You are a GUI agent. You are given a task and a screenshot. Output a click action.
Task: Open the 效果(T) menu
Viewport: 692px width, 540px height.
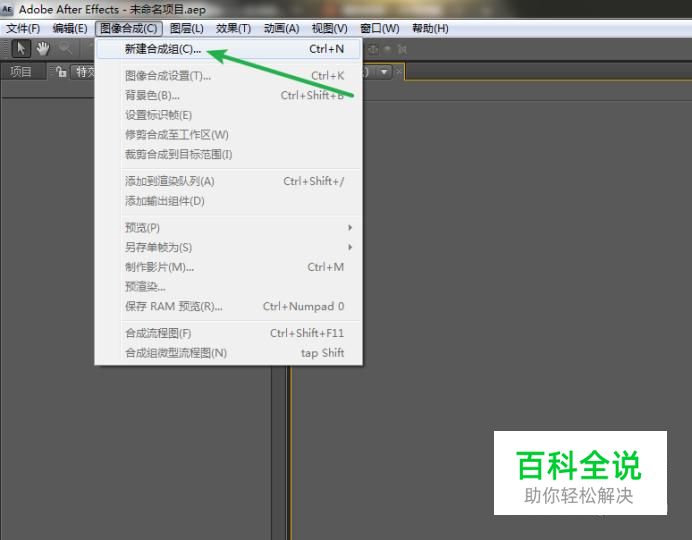click(x=233, y=29)
